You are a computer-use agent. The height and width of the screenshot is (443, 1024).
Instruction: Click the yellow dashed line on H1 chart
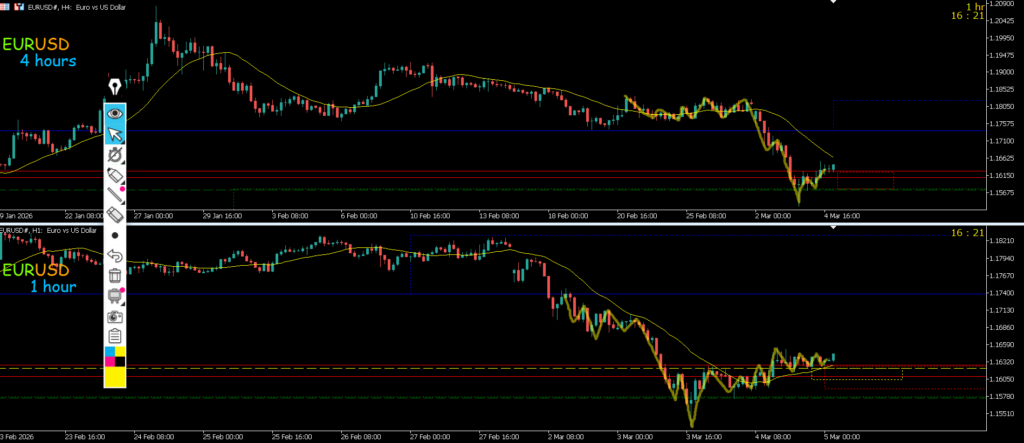[x=500, y=369]
